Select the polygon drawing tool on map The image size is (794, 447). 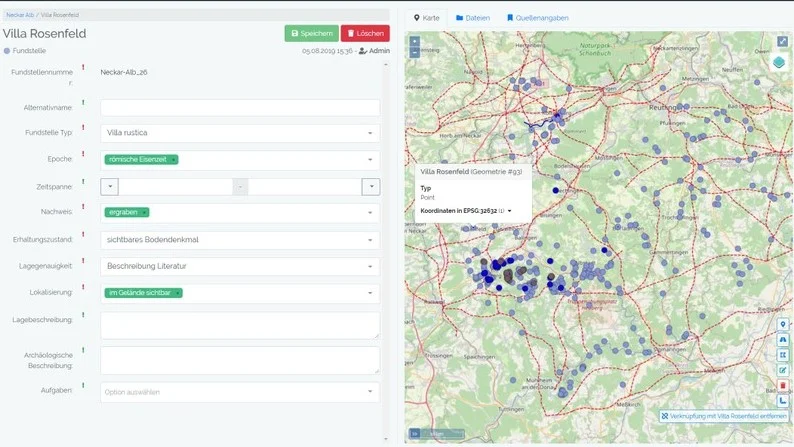(x=782, y=355)
